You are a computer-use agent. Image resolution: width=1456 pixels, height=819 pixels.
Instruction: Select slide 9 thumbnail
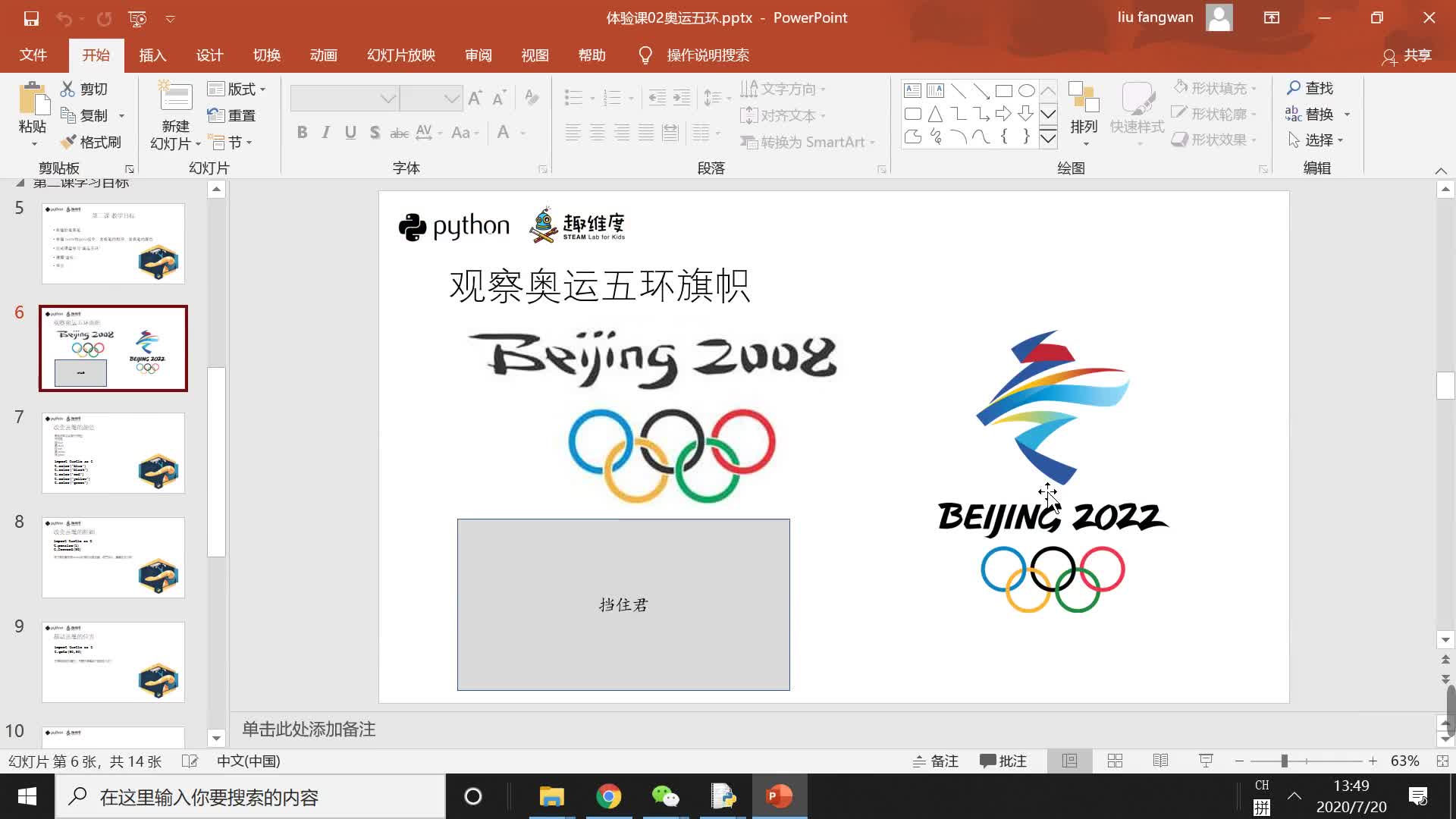pos(113,662)
